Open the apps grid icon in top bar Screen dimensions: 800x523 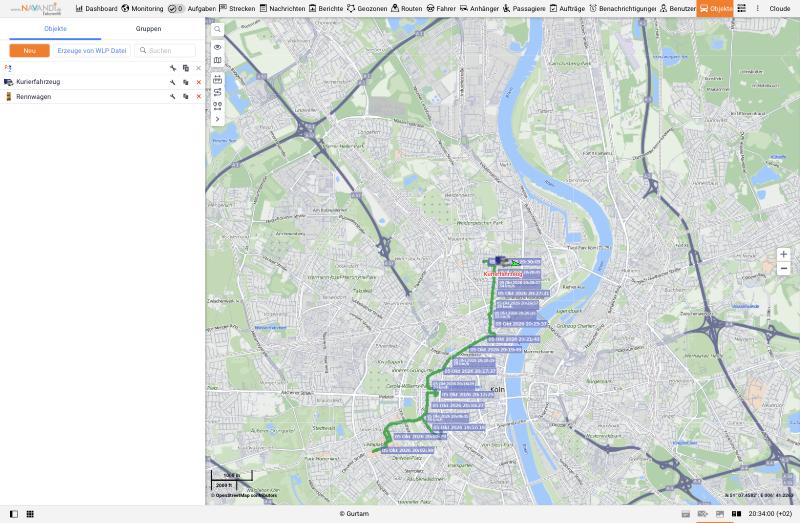(x=741, y=9)
